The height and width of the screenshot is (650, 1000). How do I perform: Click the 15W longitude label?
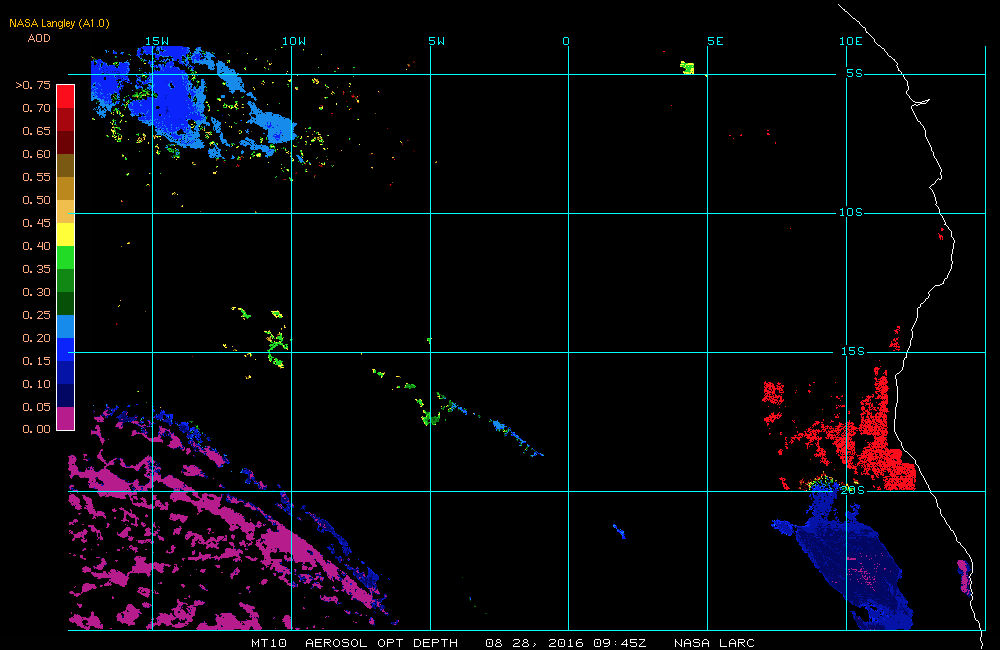tap(157, 41)
